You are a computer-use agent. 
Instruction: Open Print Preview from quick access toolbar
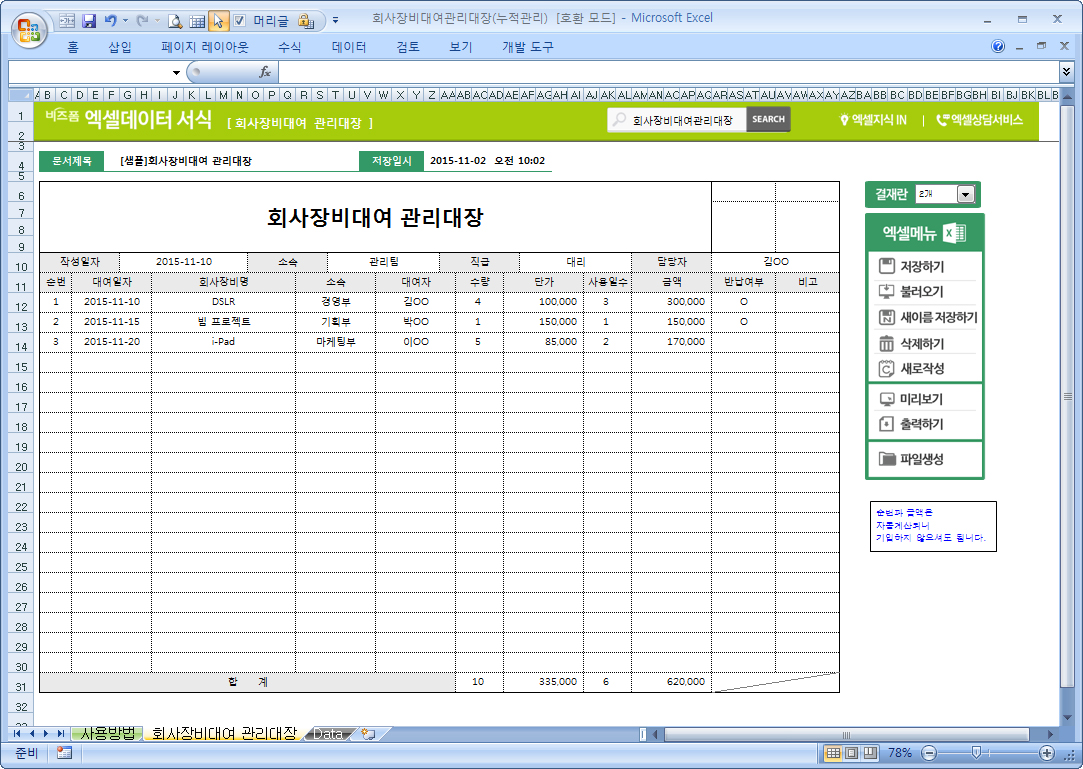pyautogui.click(x=174, y=20)
